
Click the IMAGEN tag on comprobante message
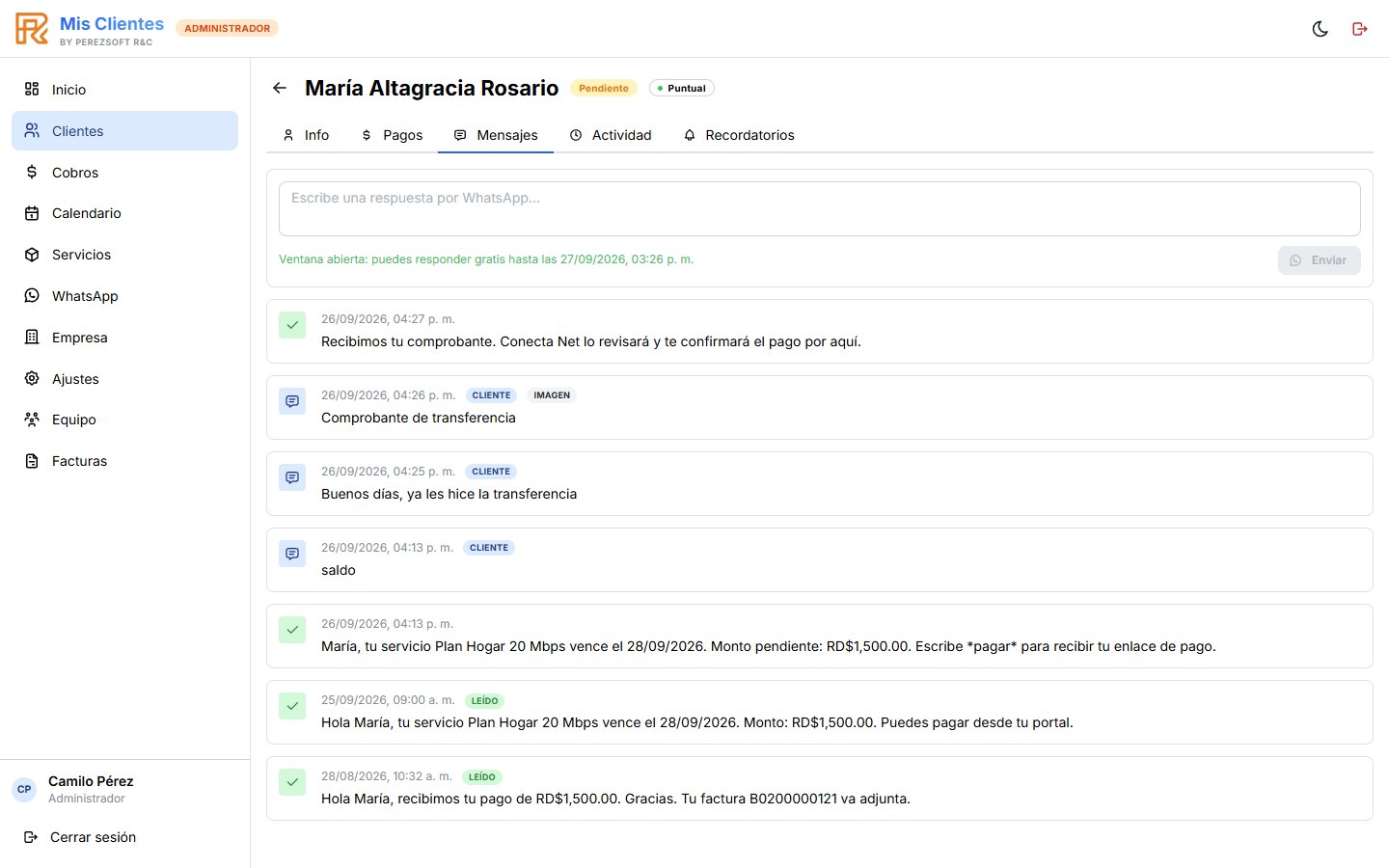pyautogui.click(x=552, y=395)
